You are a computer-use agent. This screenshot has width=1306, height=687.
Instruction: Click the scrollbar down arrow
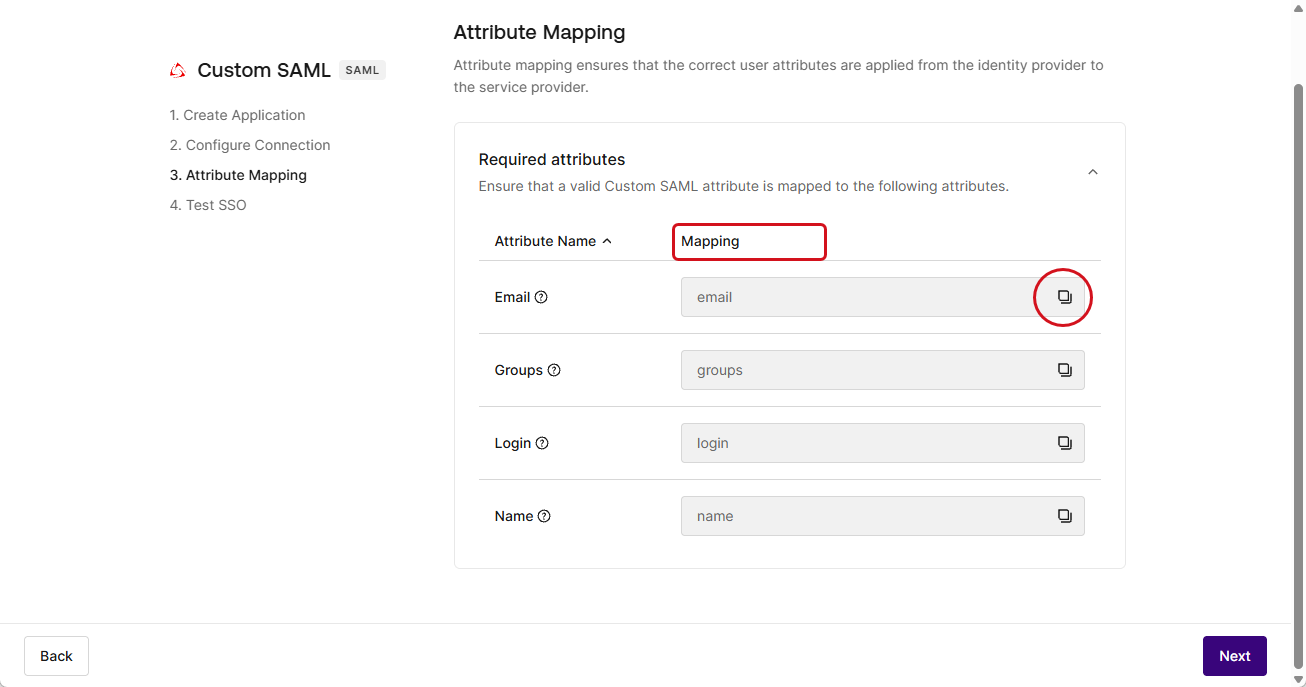tap(1298, 680)
